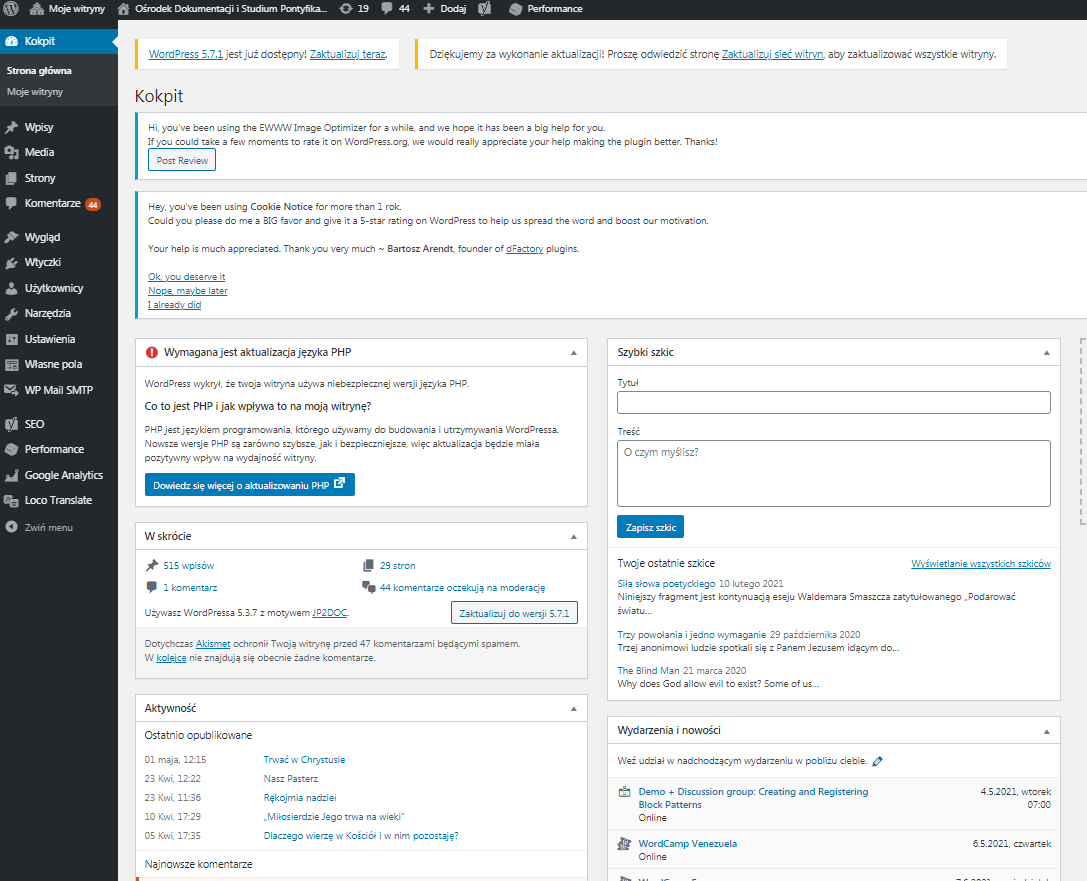The image size is (1087, 881).
Task: Click 'Nope, maybe later' link
Action: pyautogui.click(x=187, y=290)
